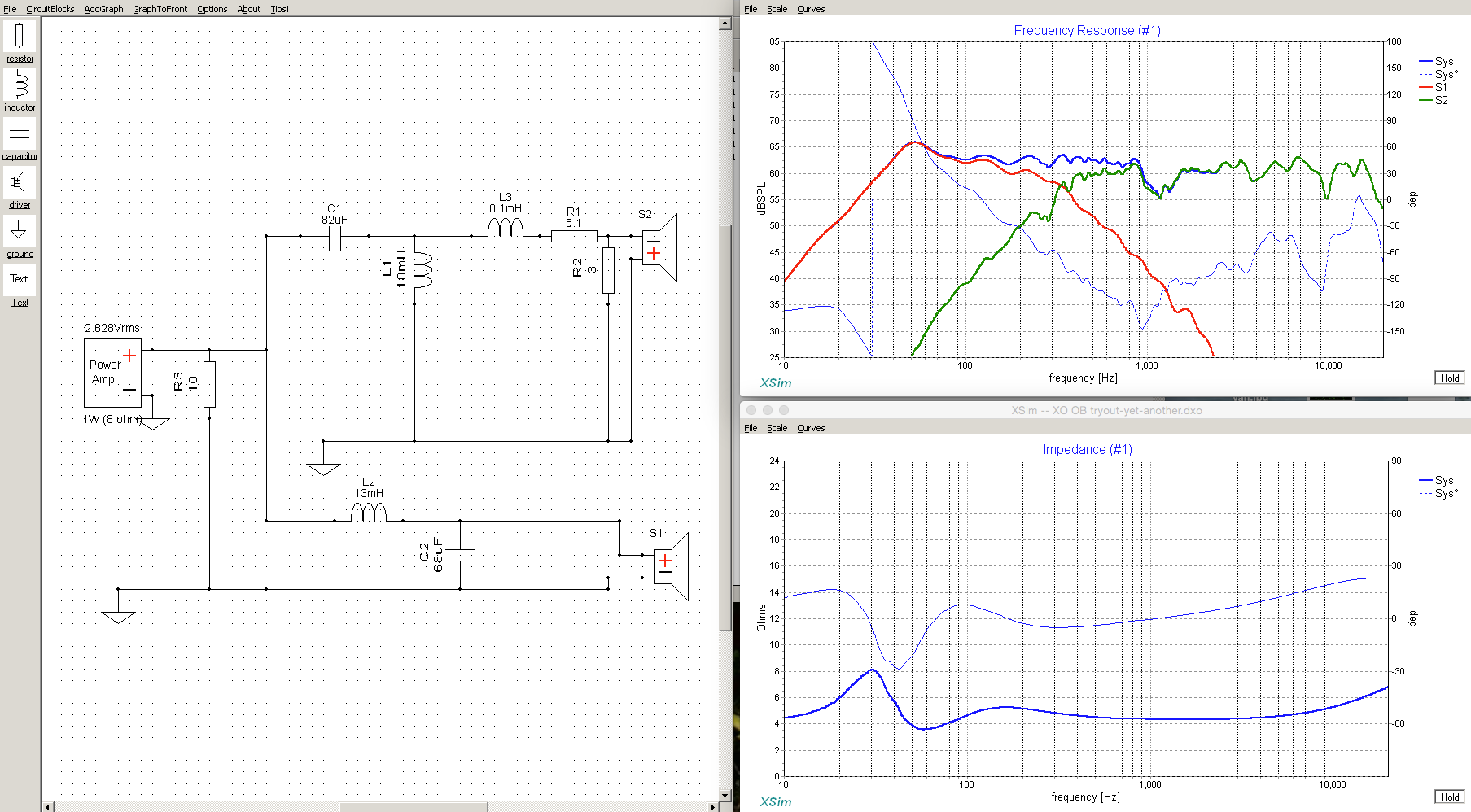
Task: Open File menu of Frequency Response window
Action: pos(751,9)
